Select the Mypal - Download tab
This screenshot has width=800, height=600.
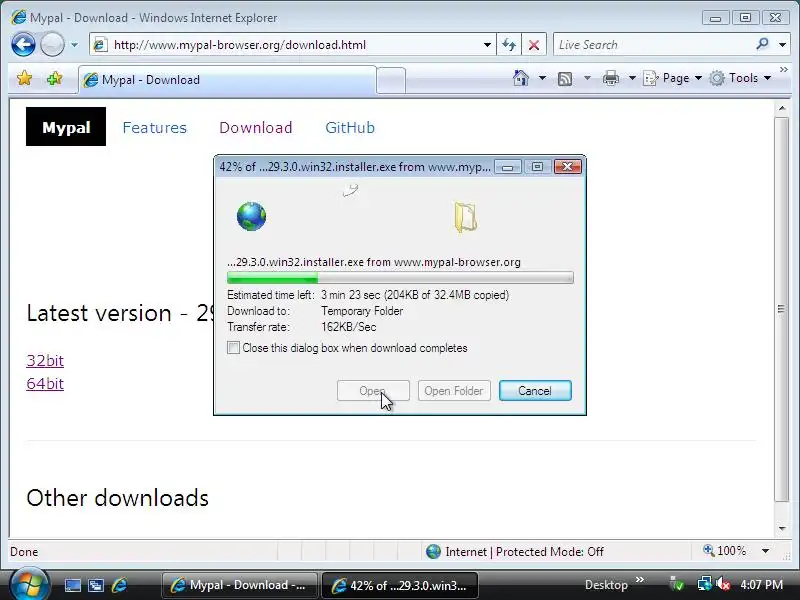[x=228, y=80]
